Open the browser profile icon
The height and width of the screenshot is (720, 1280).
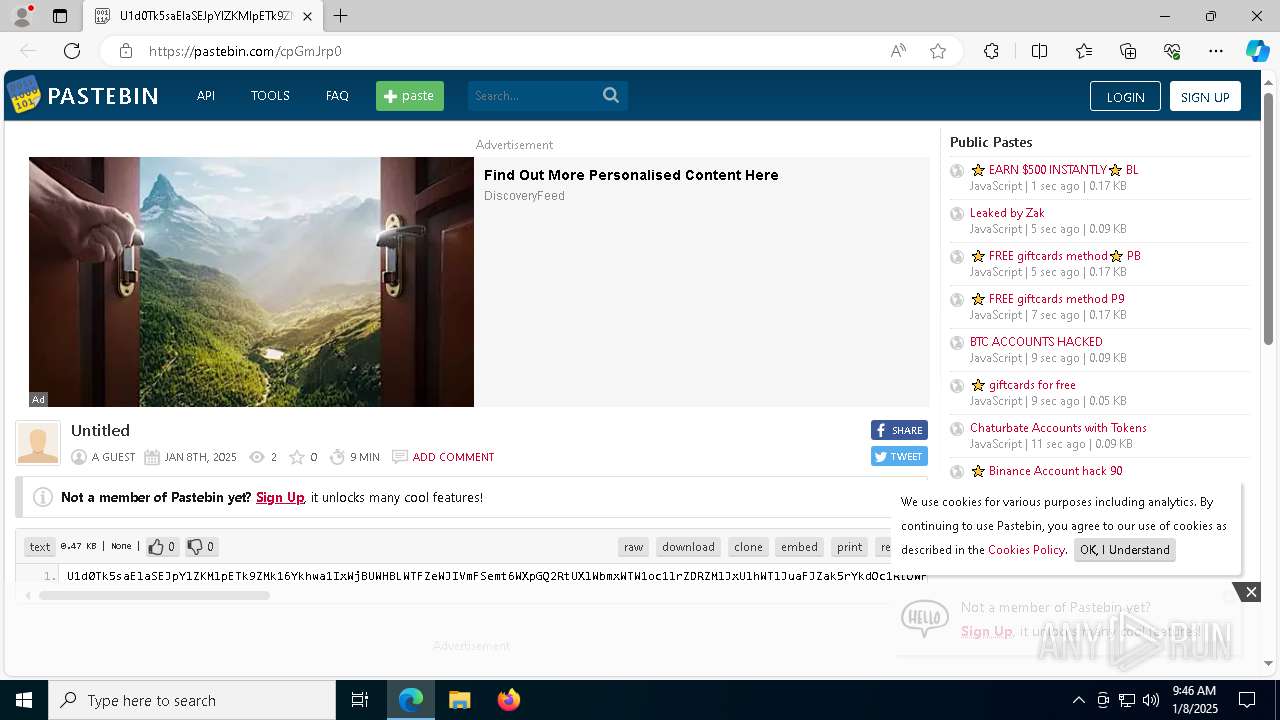point(21,16)
